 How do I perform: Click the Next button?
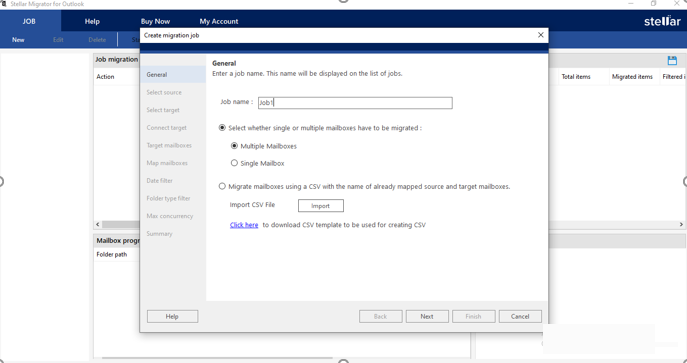point(427,316)
